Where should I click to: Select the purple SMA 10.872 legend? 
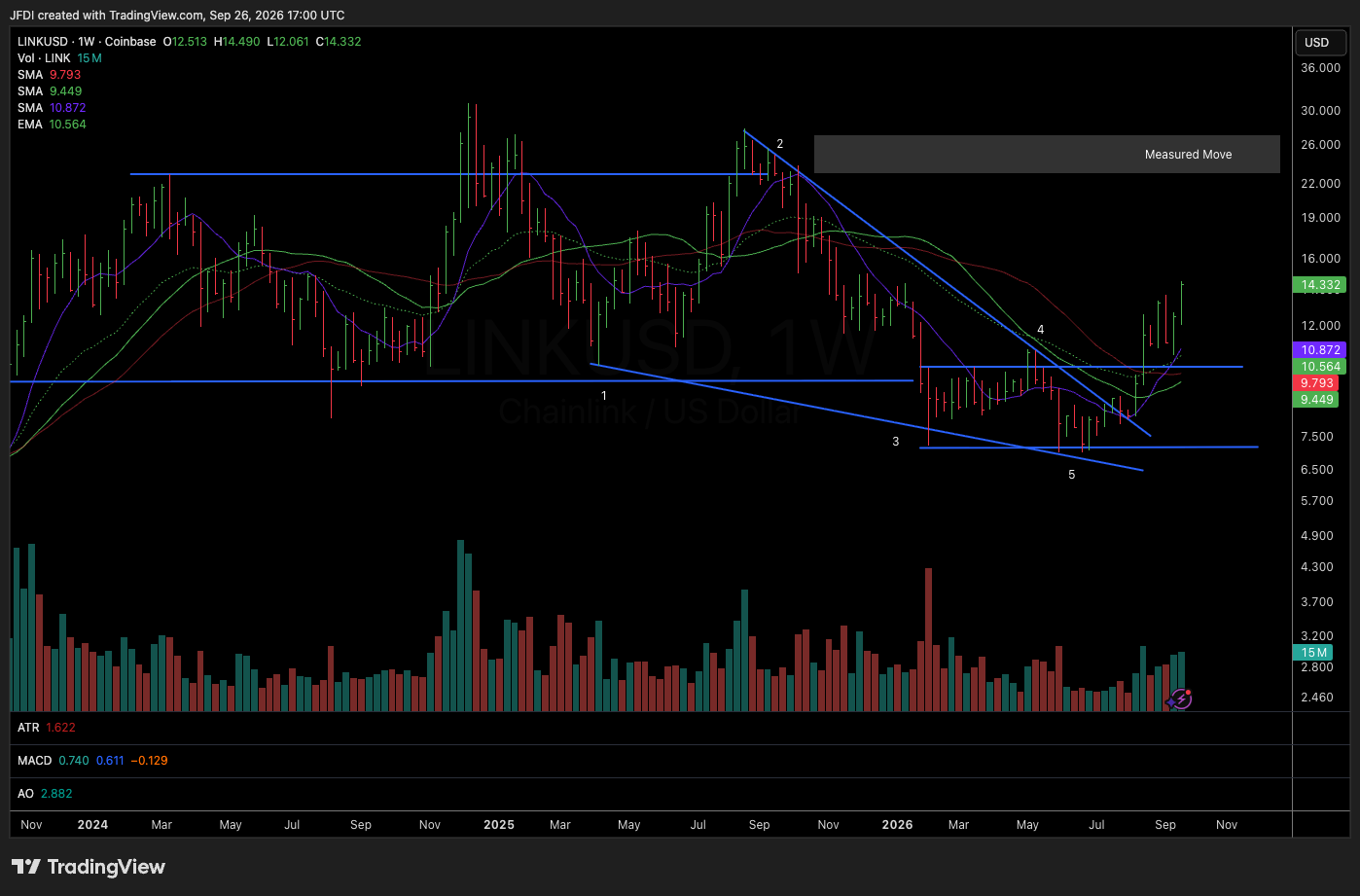[53, 108]
